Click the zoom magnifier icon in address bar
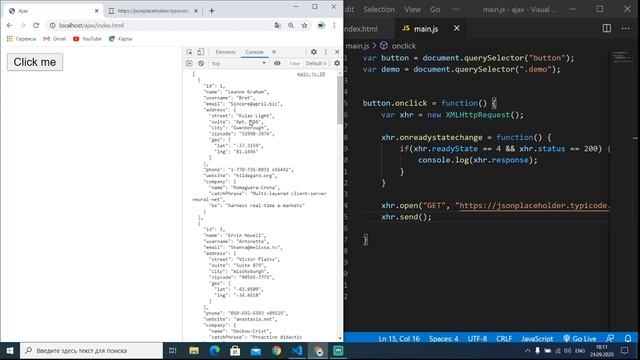The image size is (640, 360). [x=291, y=25]
